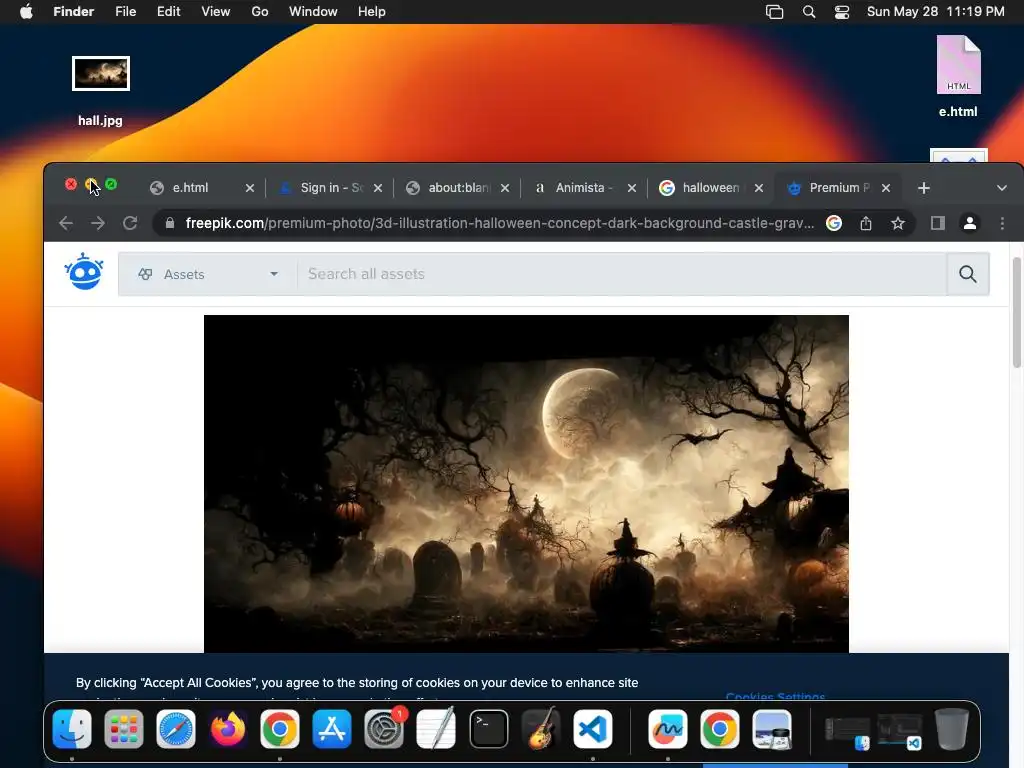Open the Chrome profile avatar menu

tap(970, 223)
